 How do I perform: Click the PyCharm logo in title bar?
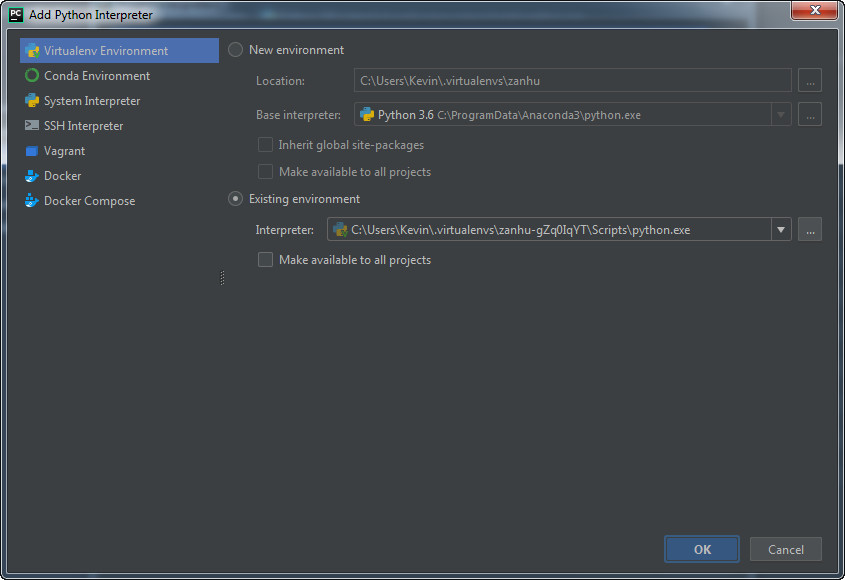pos(16,15)
